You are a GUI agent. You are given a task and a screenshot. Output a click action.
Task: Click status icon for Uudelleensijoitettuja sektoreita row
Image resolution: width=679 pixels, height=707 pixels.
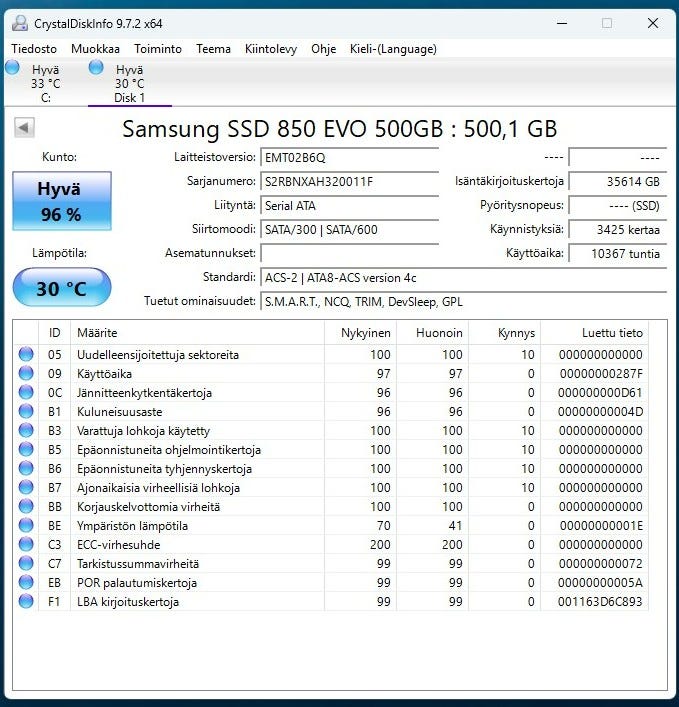tap(26, 355)
